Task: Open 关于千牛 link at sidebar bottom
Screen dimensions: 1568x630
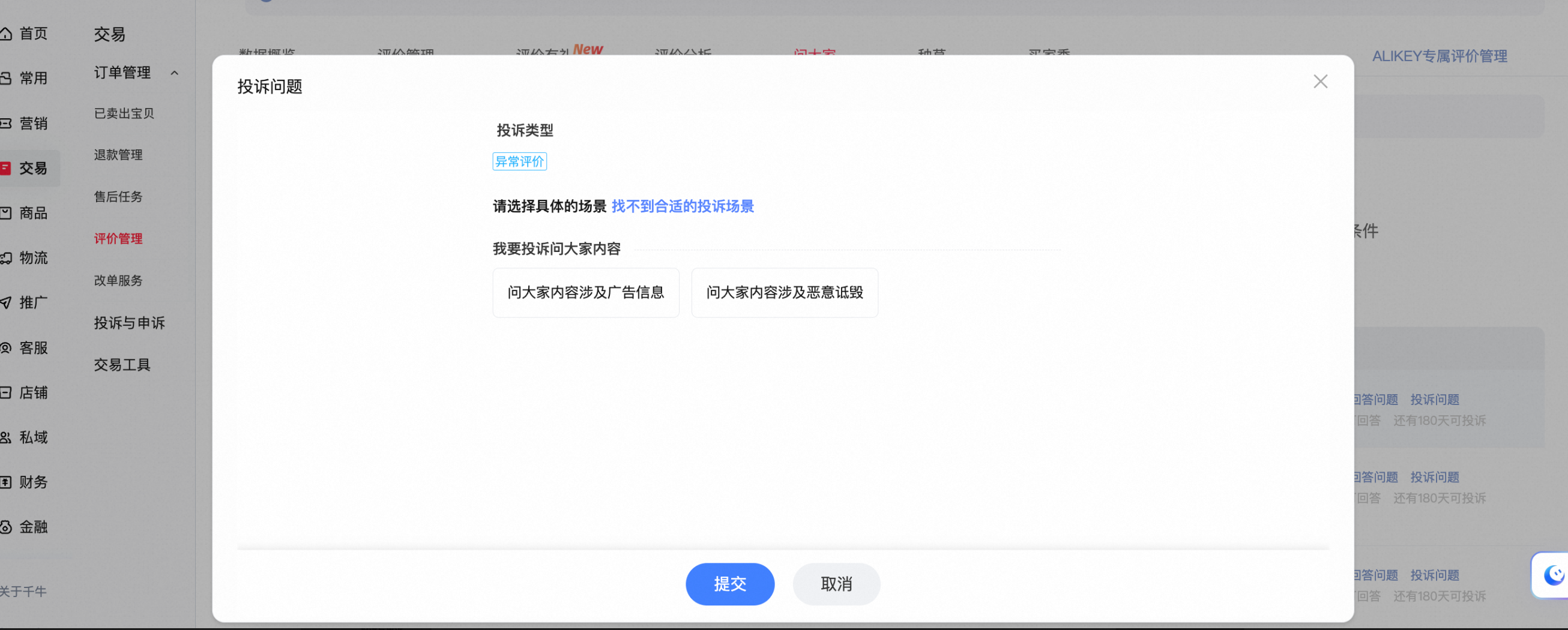Action: click(x=23, y=591)
